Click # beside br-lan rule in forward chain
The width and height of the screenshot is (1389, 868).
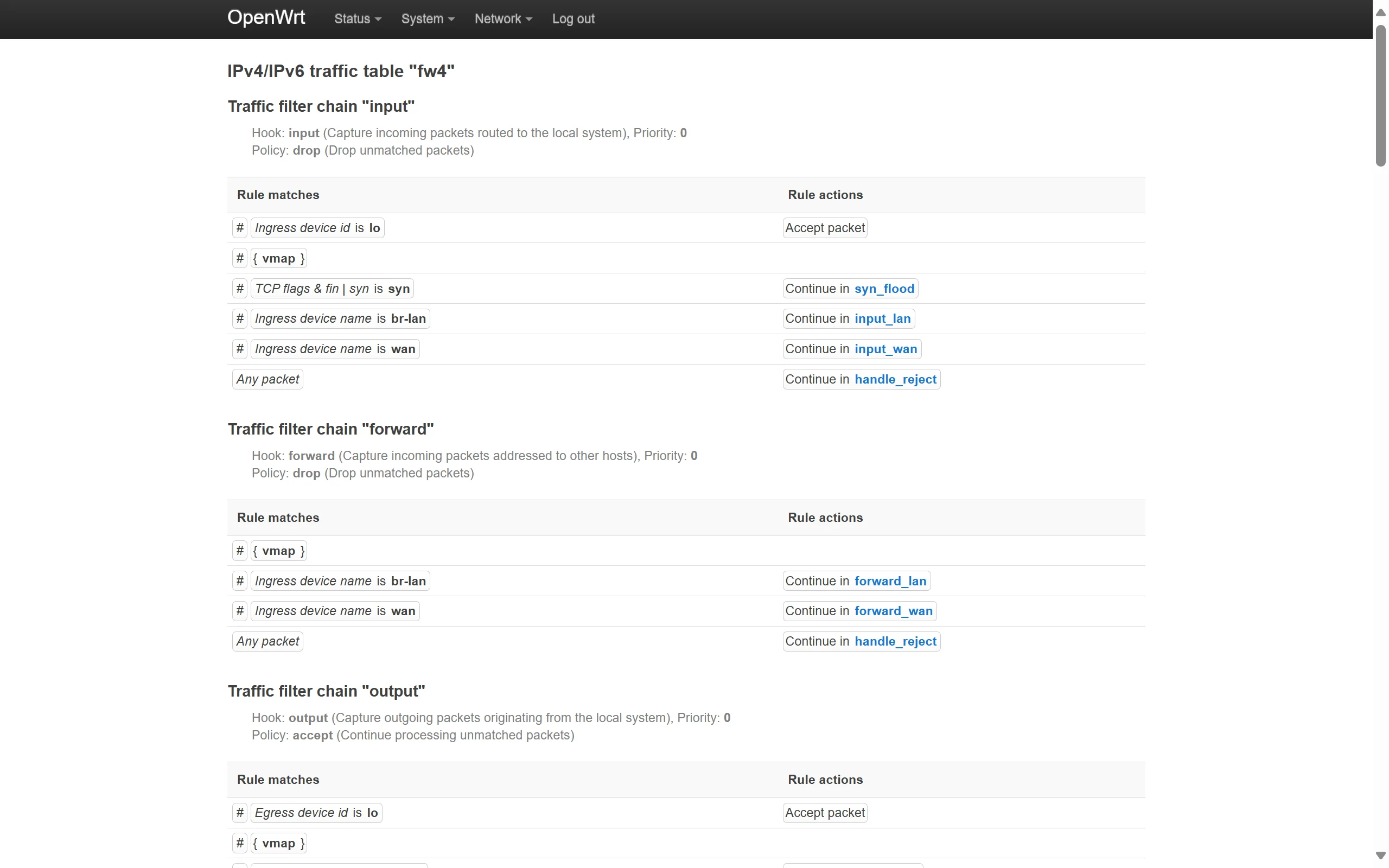coord(240,581)
